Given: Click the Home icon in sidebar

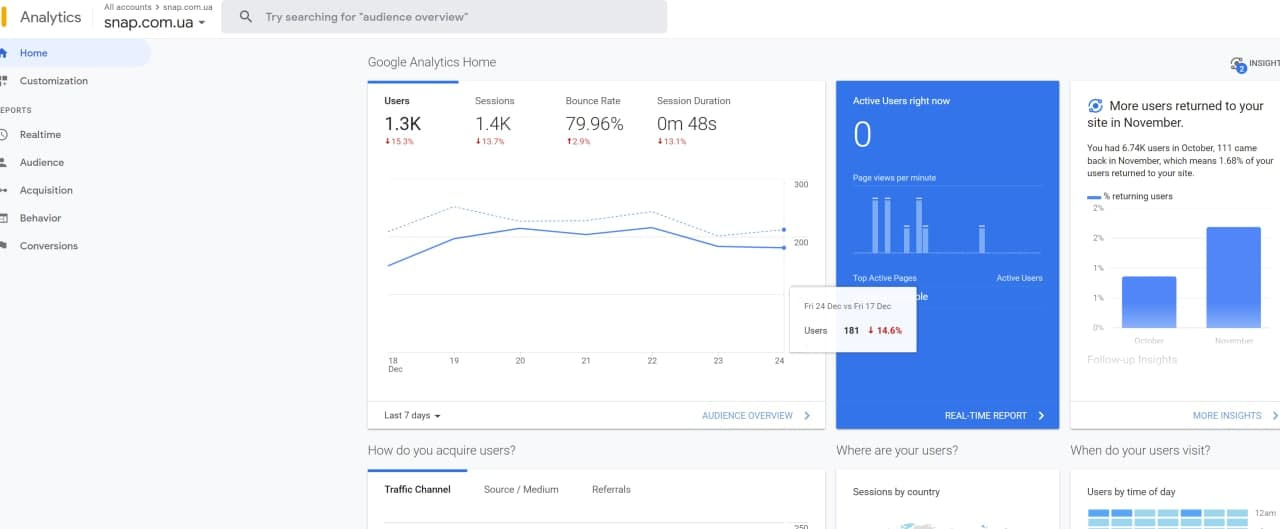Looking at the screenshot, I should tap(4, 53).
